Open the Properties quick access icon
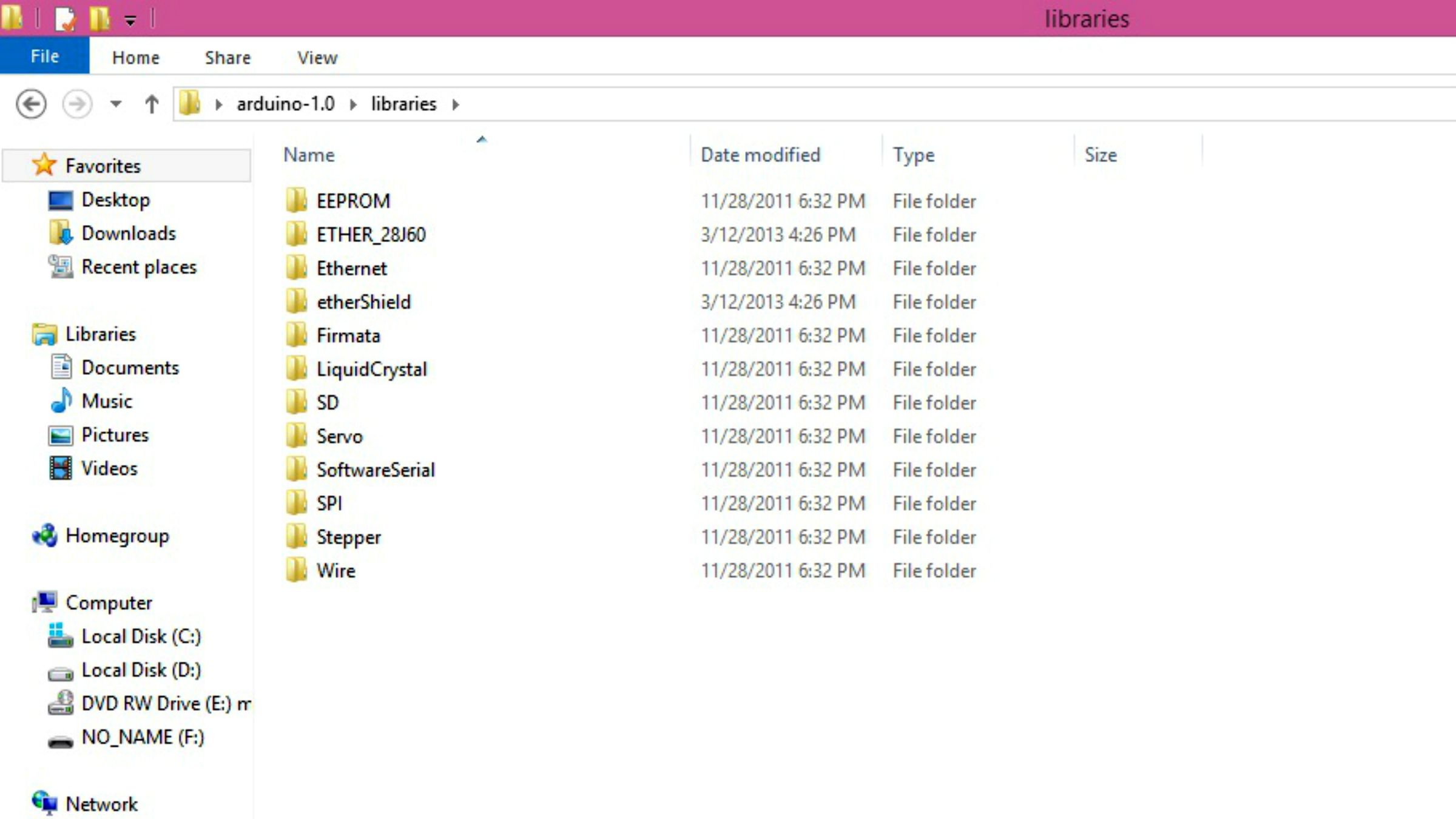1456x819 pixels. pos(65,18)
